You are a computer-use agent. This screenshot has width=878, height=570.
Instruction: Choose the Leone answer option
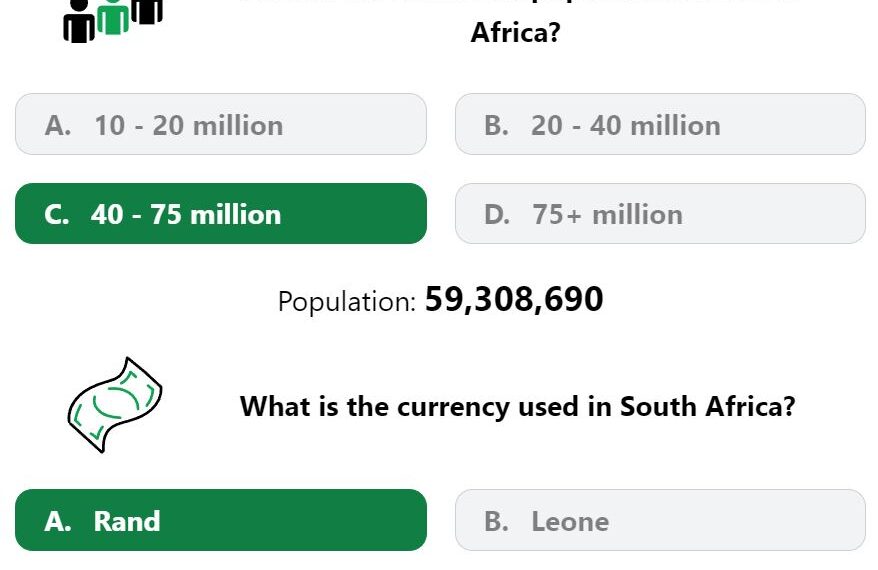[x=660, y=520]
